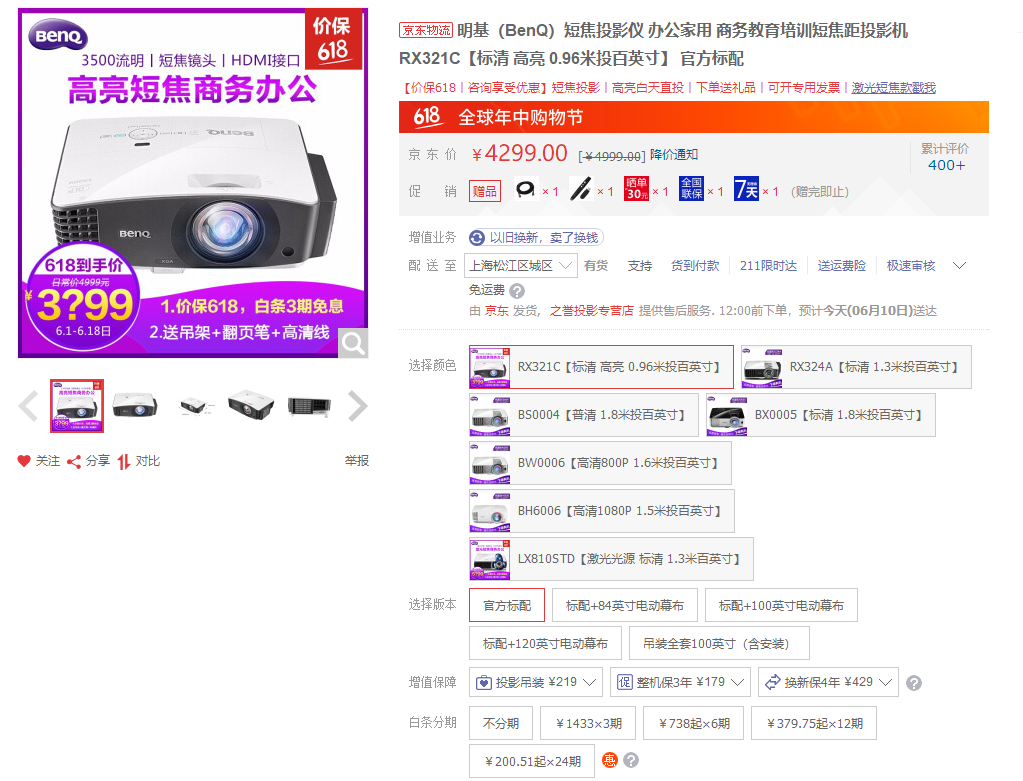Click 400+ cumulative reviews count
The image size is (1023, 781).
(946, 165)
